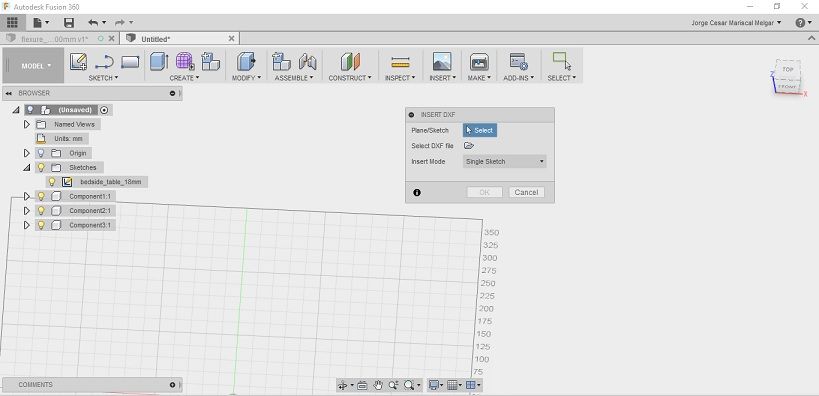The height and width of the screenshot is (396, 819).
Task: Open the Viewports layout dropdown
Action: [x=473, y=386]
